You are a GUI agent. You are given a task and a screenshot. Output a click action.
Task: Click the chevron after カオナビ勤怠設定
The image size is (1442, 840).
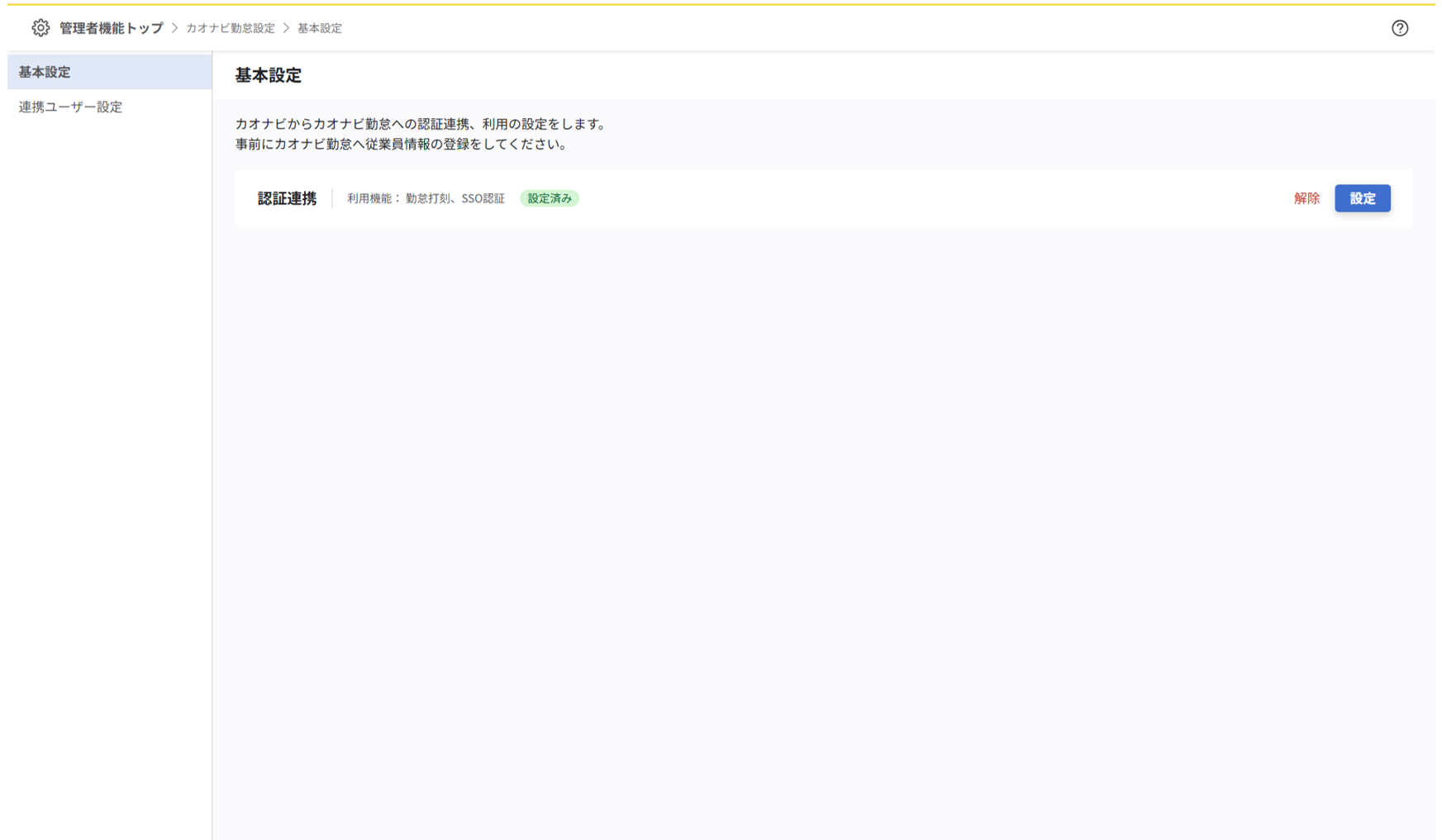287,28
